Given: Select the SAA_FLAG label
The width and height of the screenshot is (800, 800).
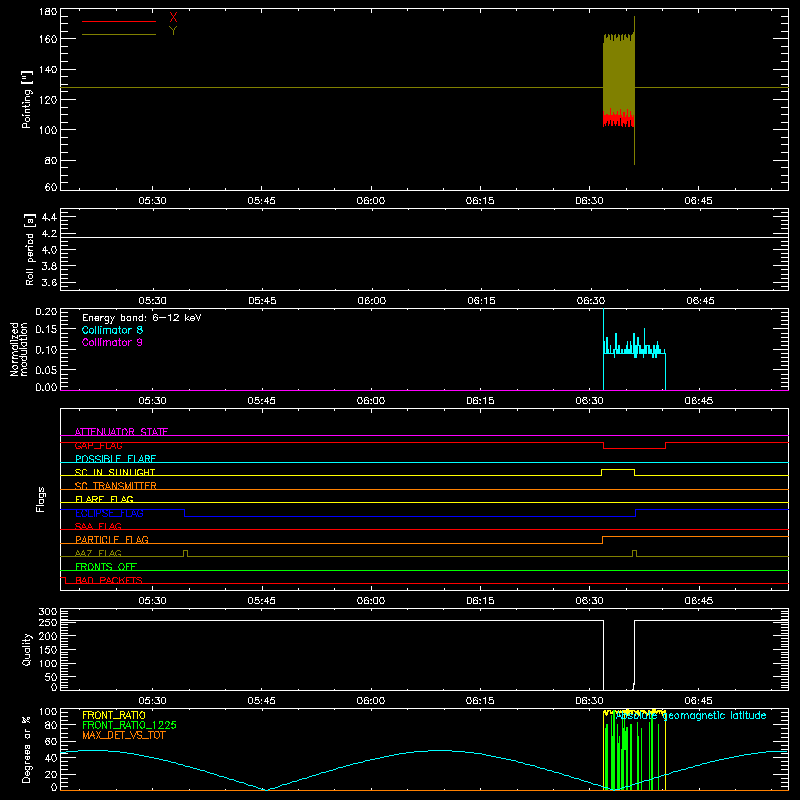Looking at the screenshot, I should (98, 526).
